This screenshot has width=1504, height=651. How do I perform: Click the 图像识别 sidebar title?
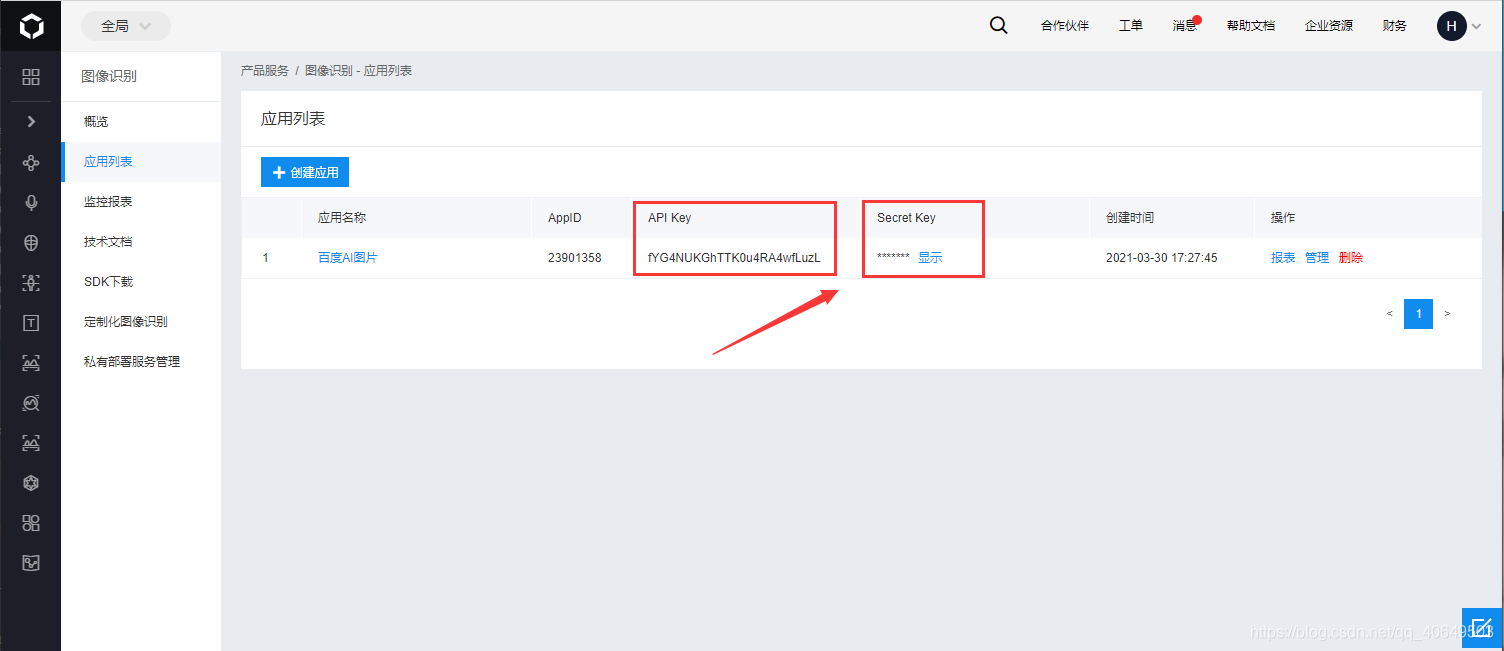109,76
